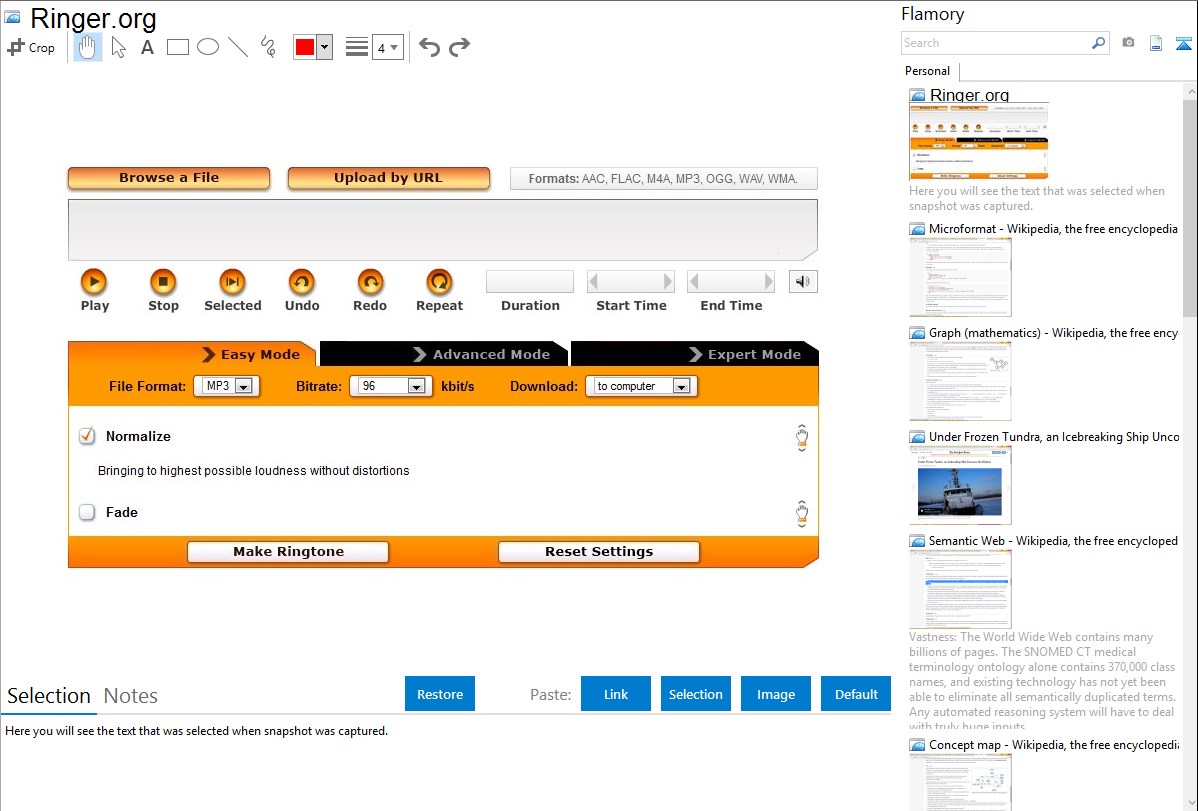Viewport: 1198px width, 811px height.
Task: Click the Default paste button
Action: point(856,694)
